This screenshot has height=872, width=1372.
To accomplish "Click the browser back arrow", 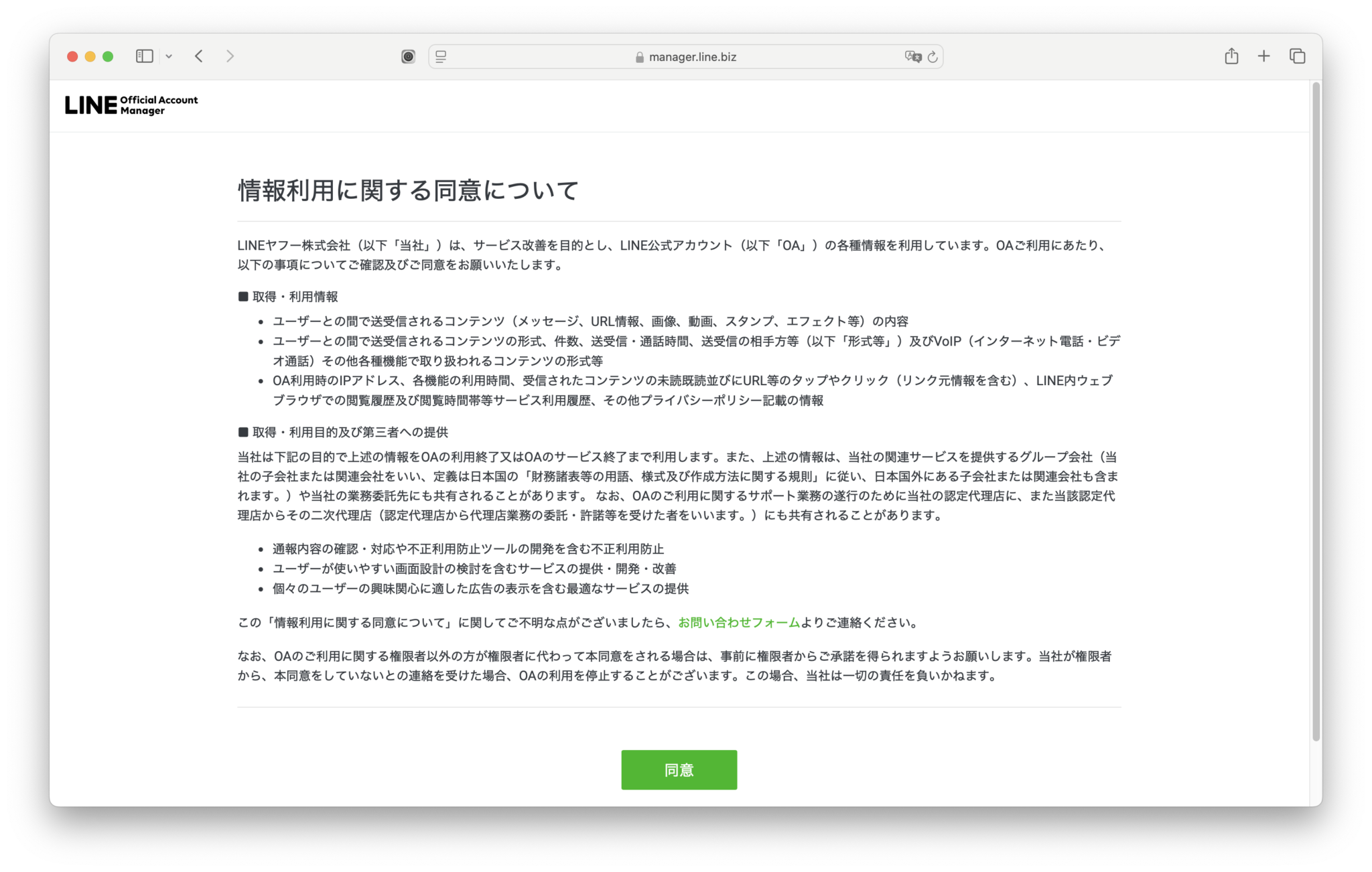I will point(198,56).
